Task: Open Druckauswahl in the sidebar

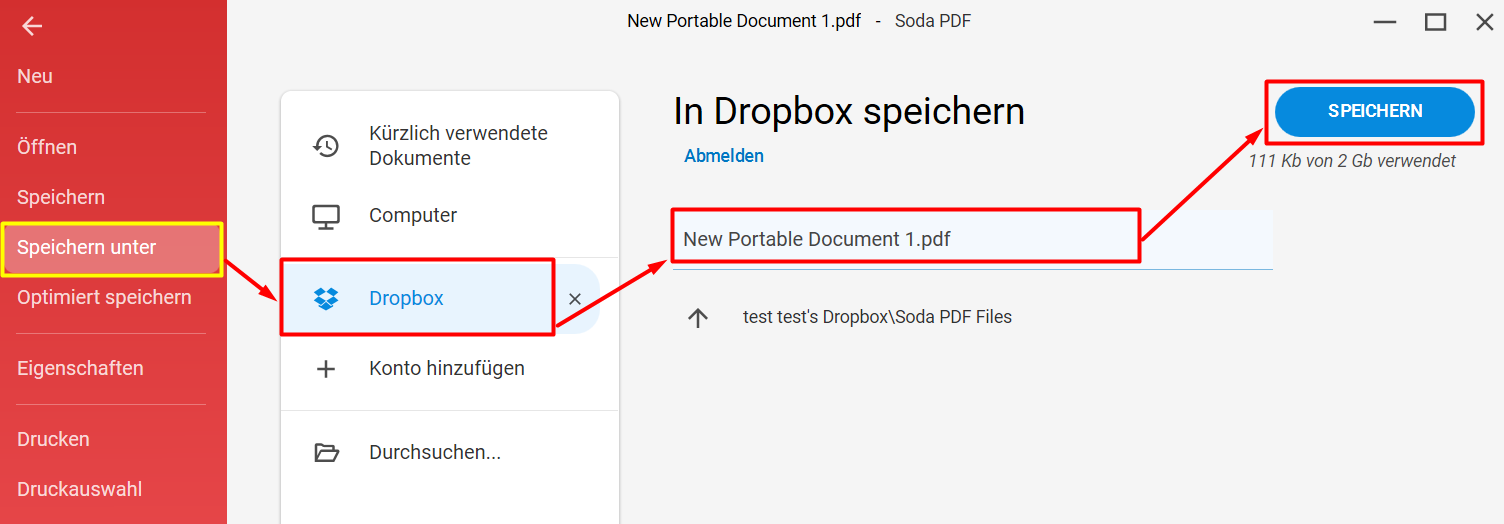Action: pyautogui.click(x=79, y=489)
